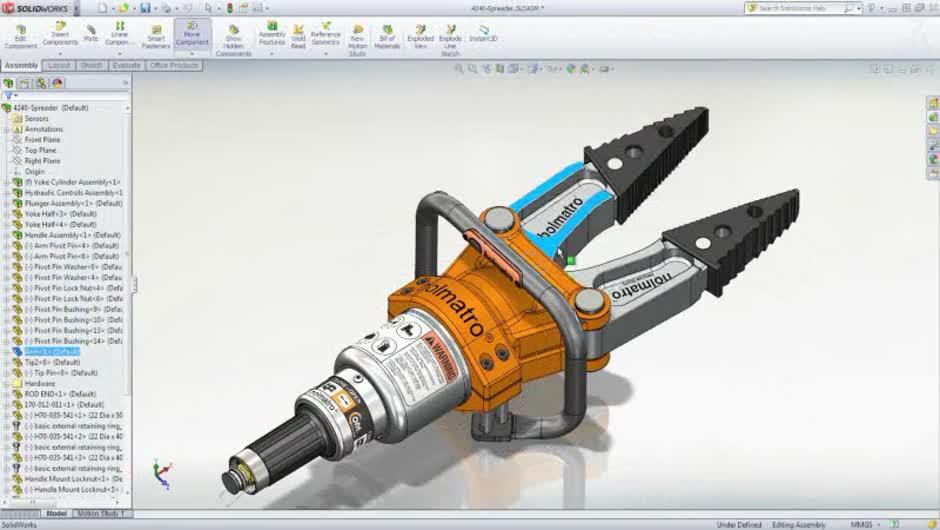Viewport: 940px width, 530px height.
Task: Toggle the Instant3D mode
Action: point(483,32)
